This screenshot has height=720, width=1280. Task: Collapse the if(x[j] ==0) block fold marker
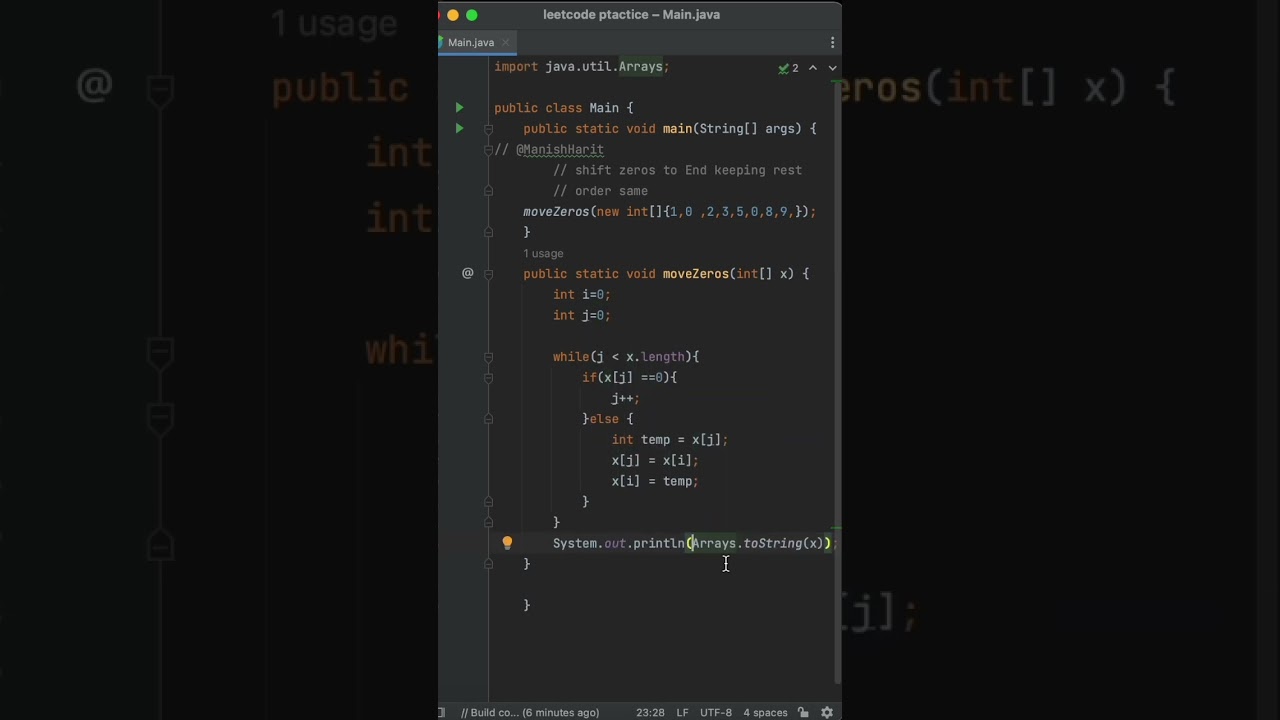tap(488, 377)
